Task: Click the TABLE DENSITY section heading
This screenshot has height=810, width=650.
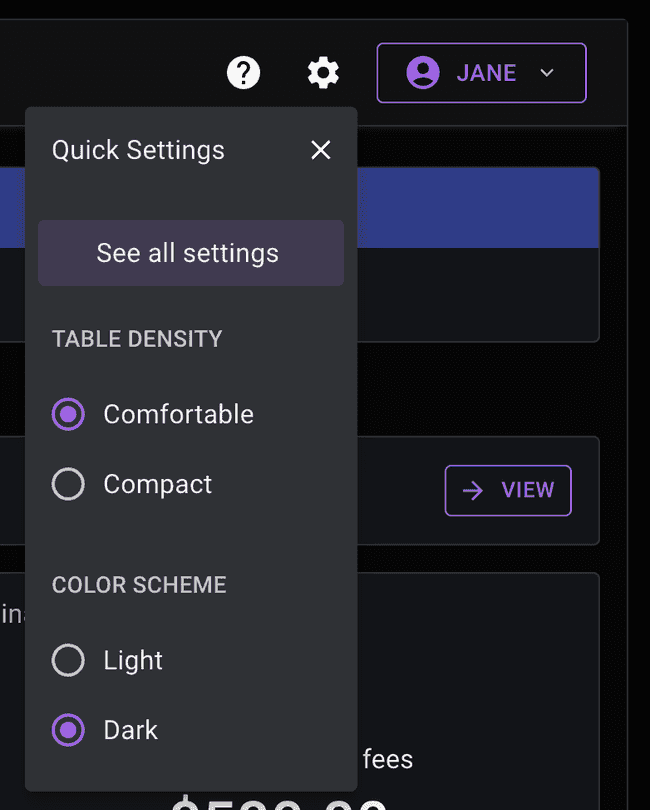Action: [x=137, y=339]
